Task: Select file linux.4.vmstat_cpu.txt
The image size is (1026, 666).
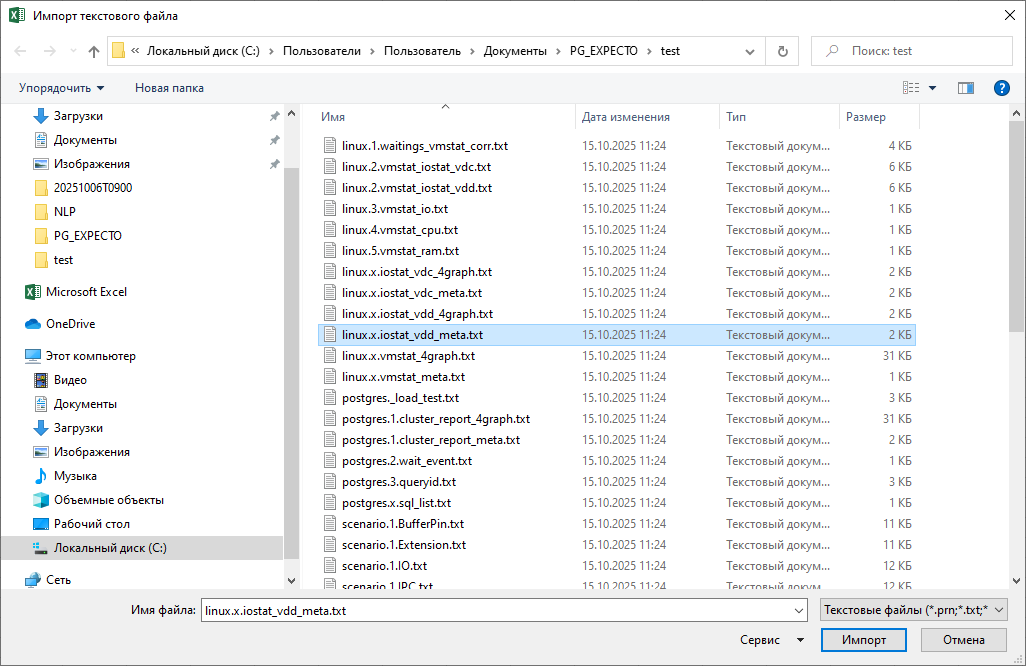Action: [400, 230]
